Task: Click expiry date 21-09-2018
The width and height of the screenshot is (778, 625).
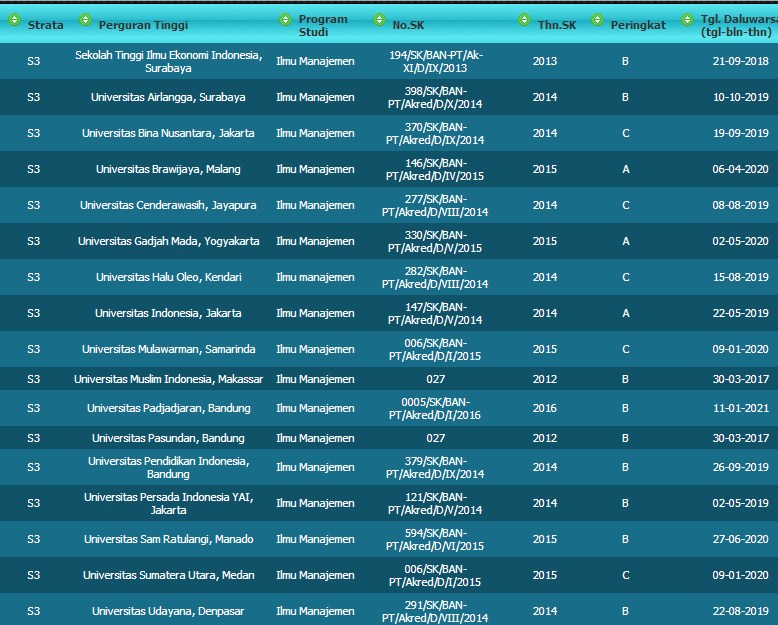Action: (741, 61)
